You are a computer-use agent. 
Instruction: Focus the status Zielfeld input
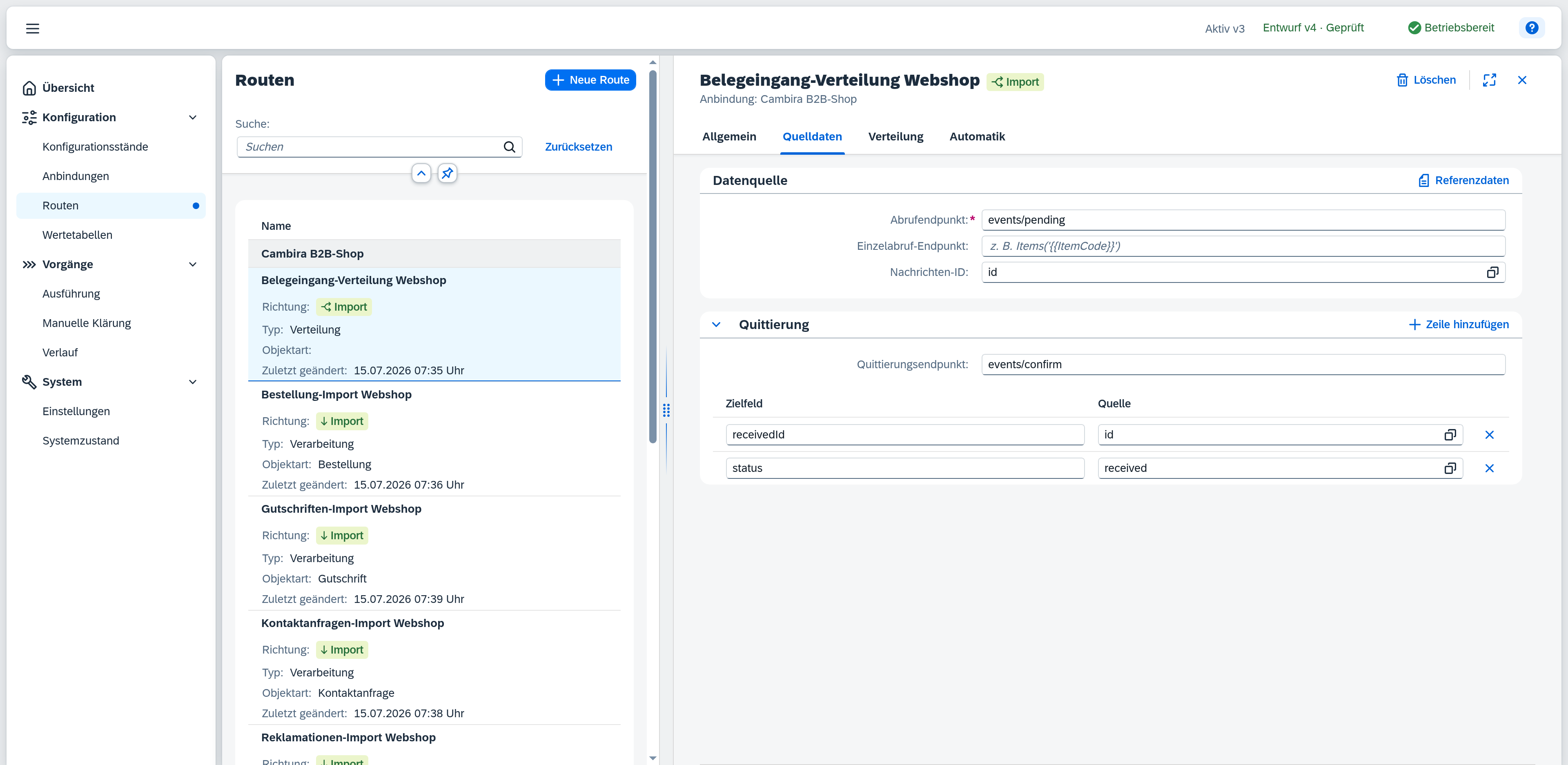(x=904, y=468)
